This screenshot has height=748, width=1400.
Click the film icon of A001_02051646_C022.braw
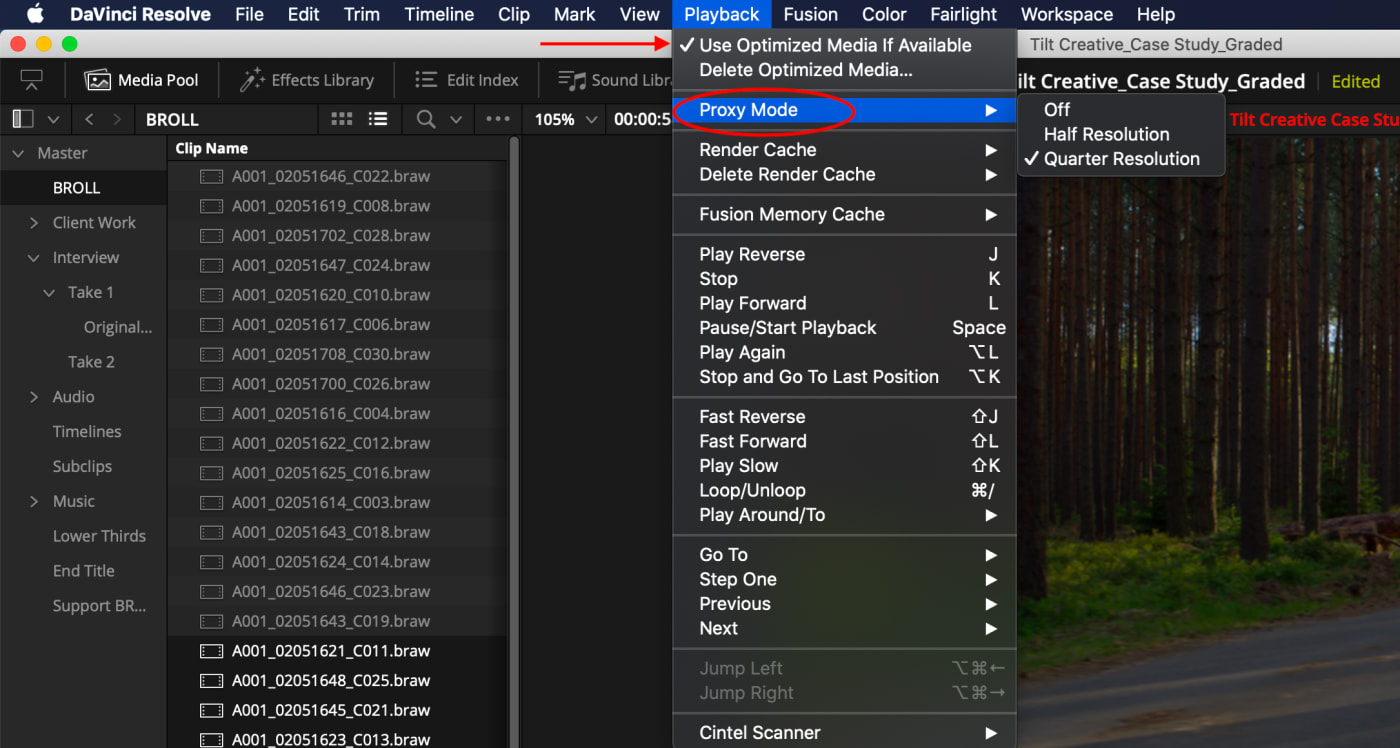tap(211, 176)
